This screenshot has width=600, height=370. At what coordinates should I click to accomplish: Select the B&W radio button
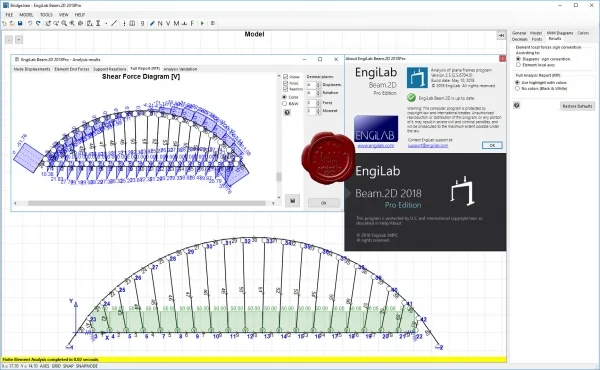coord(284,104)
